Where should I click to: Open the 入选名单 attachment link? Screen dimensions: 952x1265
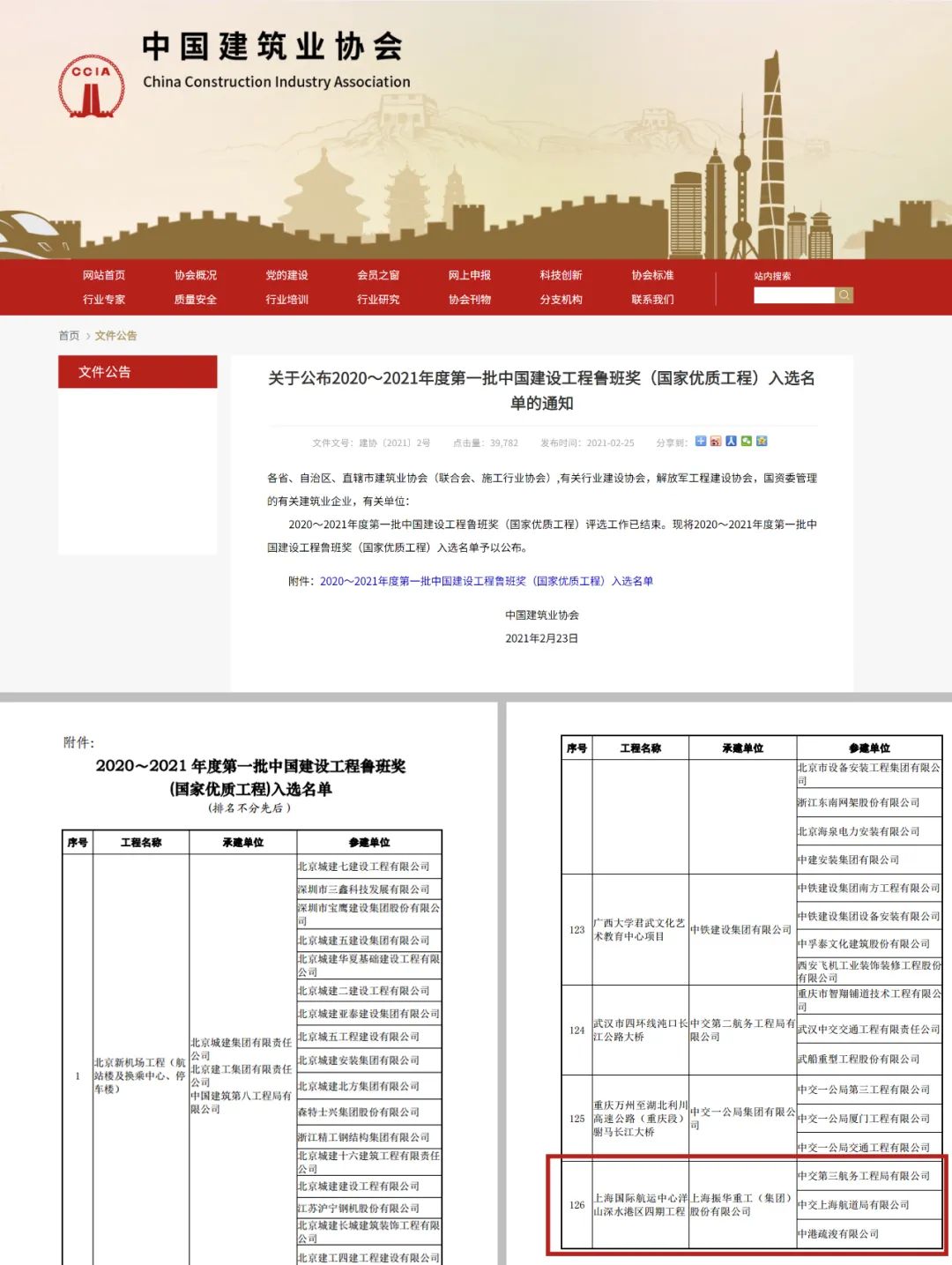point(486,581)
